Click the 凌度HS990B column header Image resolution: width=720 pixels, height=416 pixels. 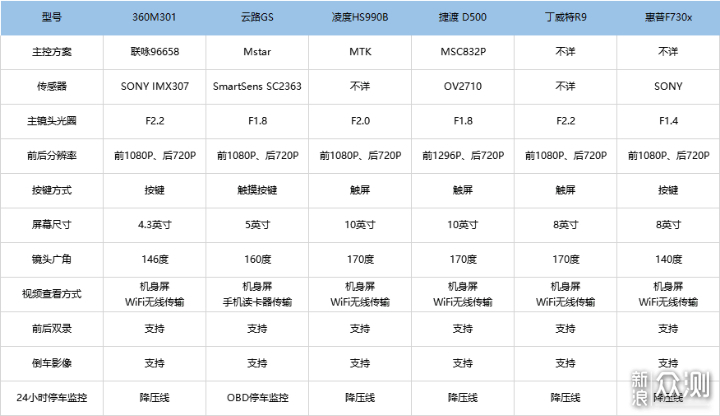(x=360, y=17)
